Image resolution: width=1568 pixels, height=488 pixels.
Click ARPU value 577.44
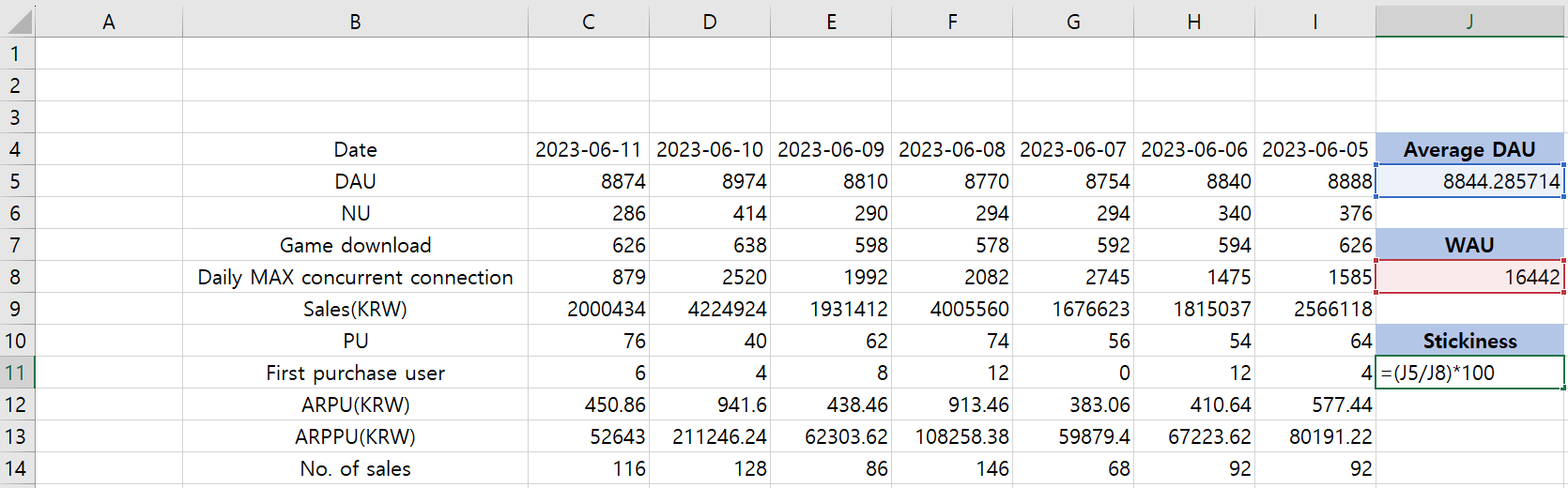pos(1315,404)
